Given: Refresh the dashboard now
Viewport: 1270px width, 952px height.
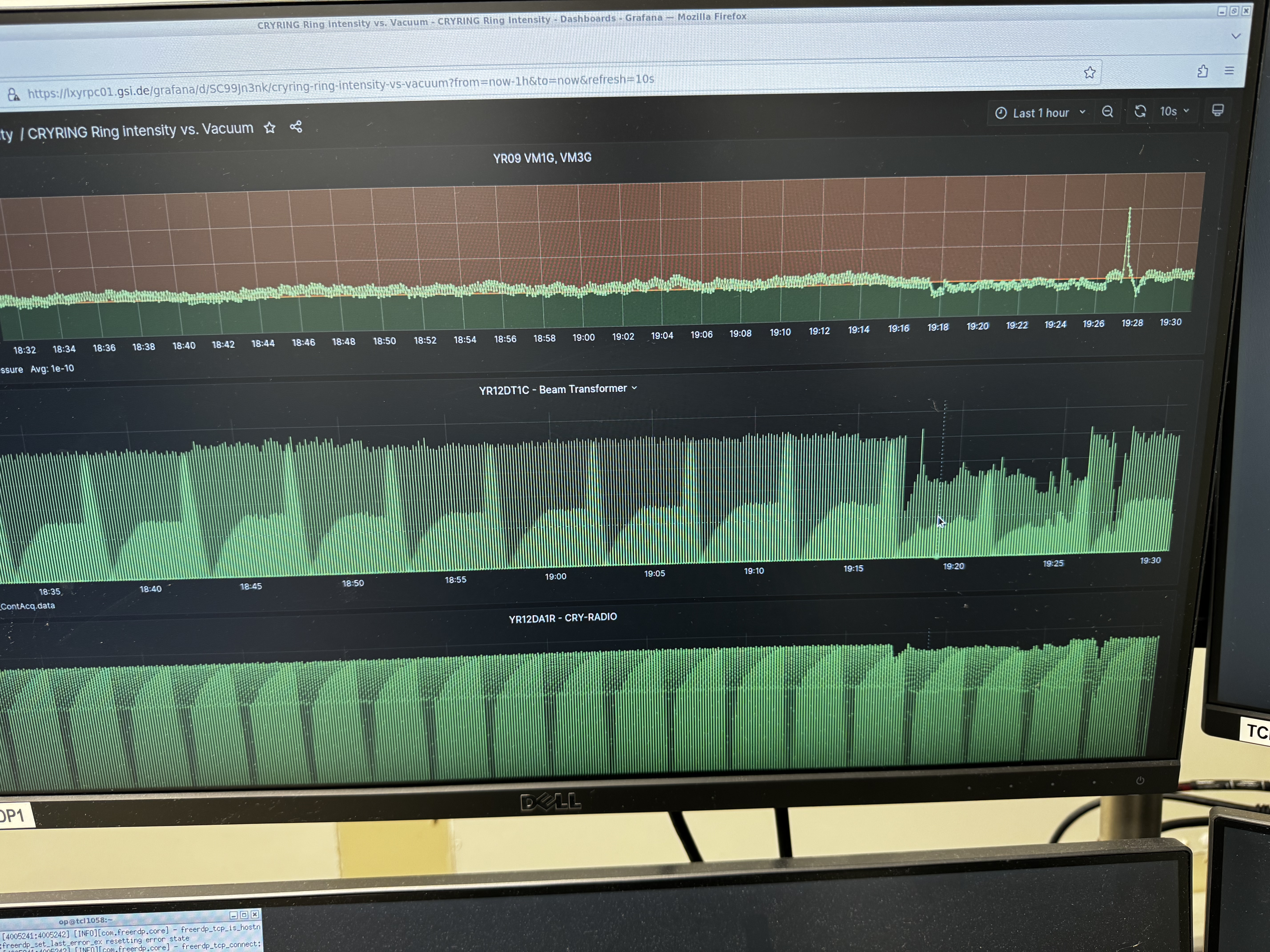Looking at the screenshot, I should [1140, 111].
